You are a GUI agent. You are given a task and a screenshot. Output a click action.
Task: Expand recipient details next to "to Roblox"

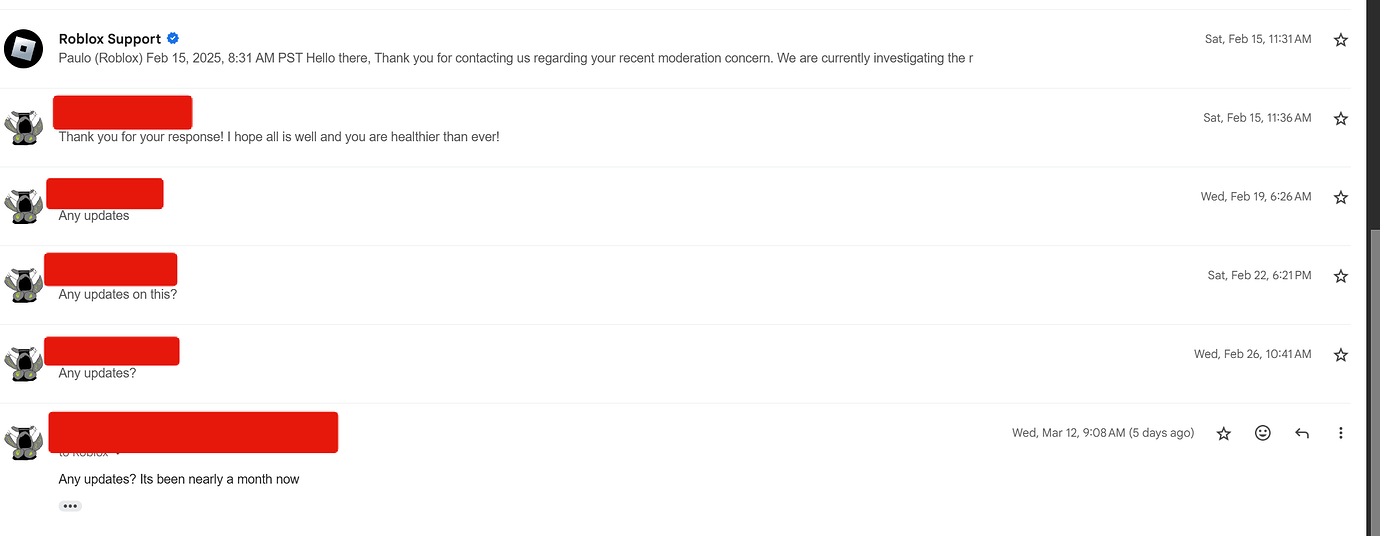pos(119,454)
